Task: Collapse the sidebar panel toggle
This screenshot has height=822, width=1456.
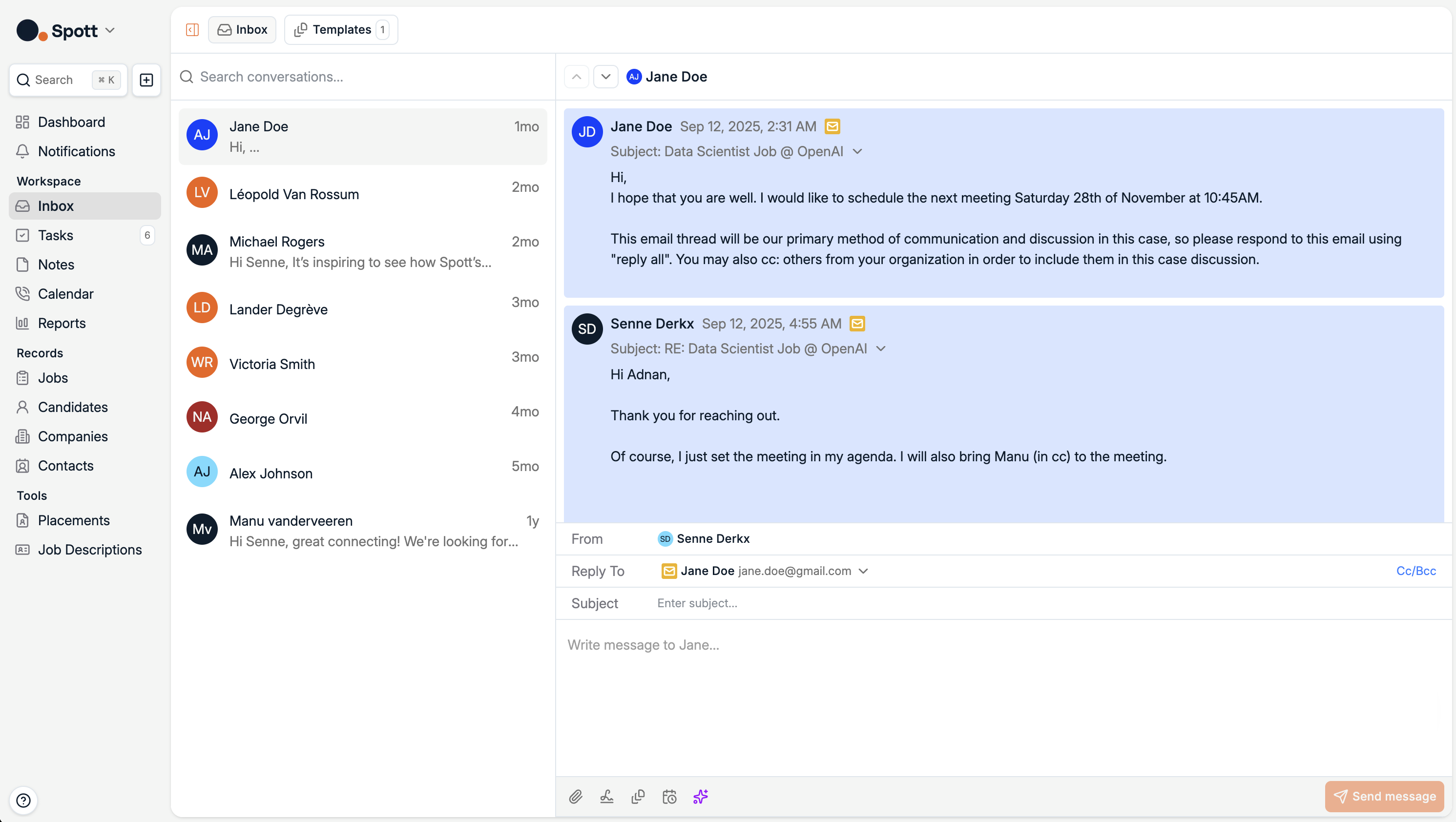Action: 192,29
